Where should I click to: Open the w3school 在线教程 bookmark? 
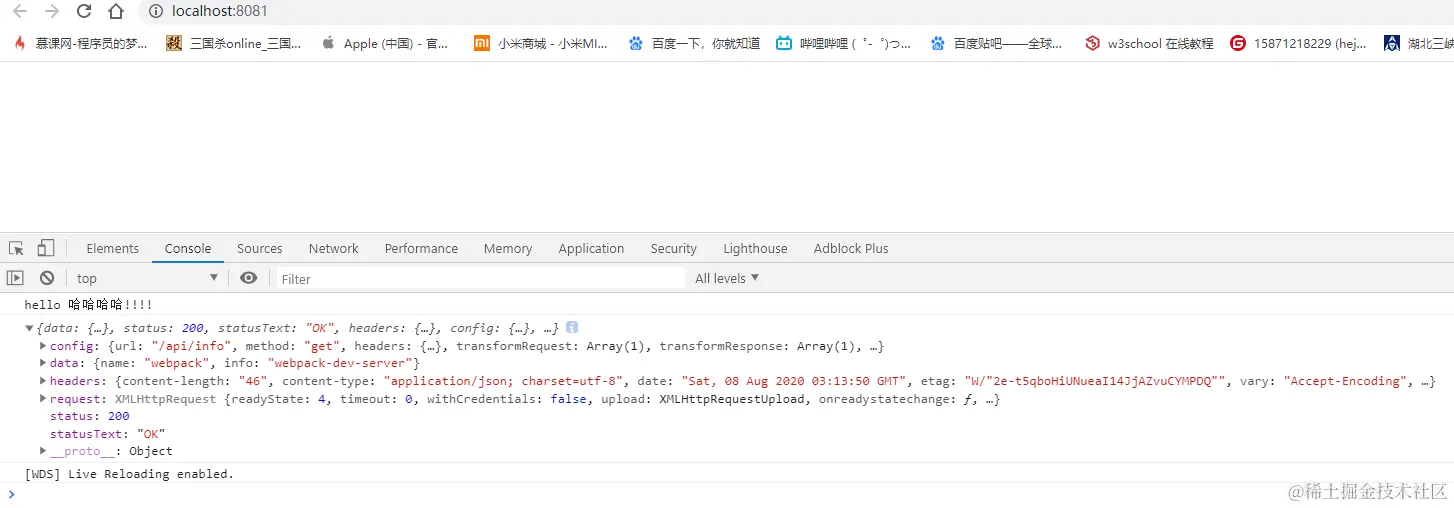(x=1149, y=43)
